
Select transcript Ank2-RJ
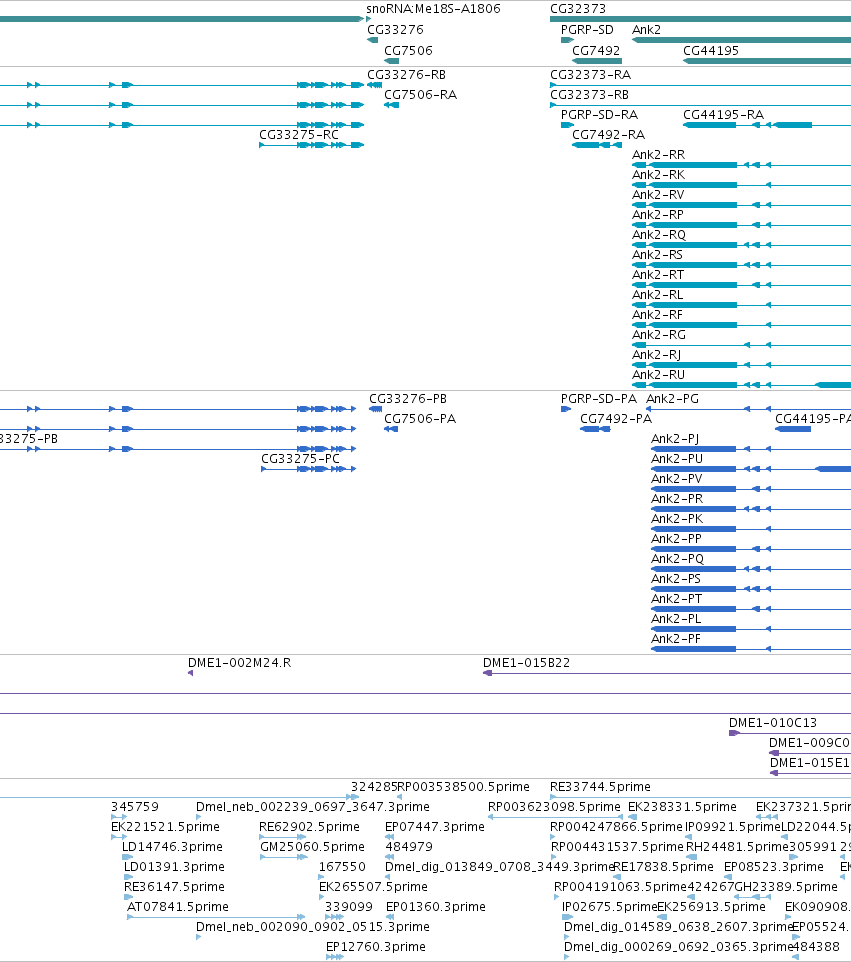(657, 355)
